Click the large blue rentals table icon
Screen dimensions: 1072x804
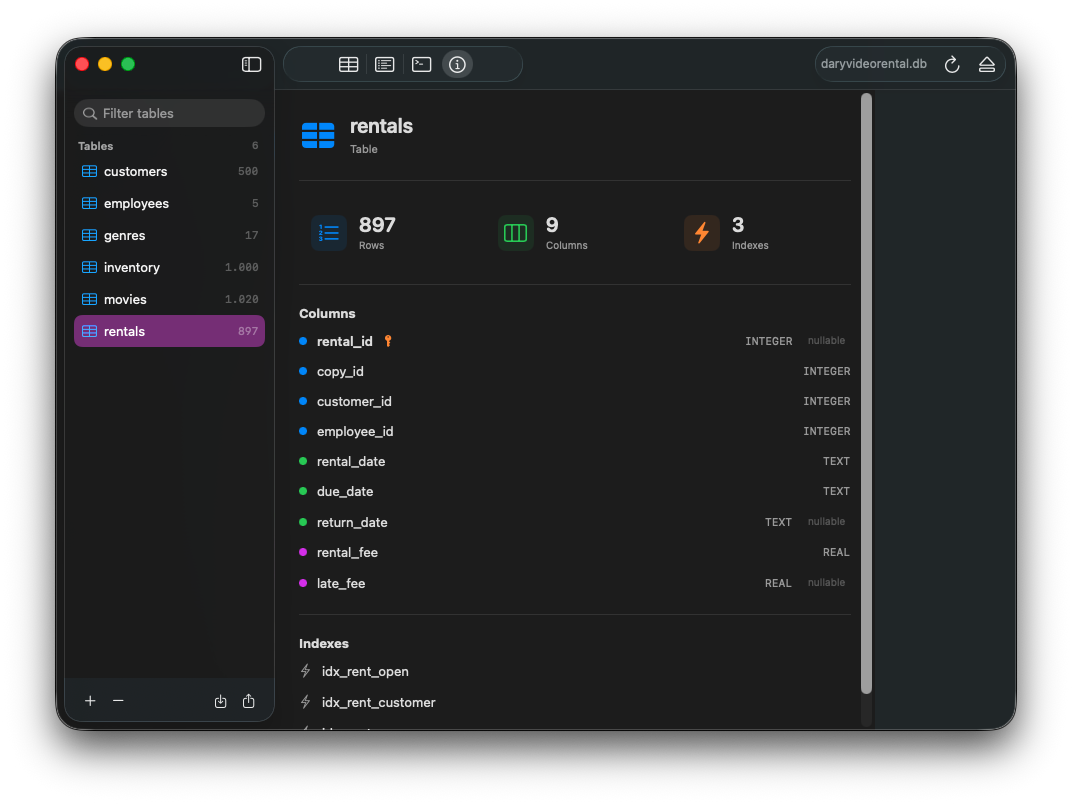pyautogui.click(x=318, y=135)
